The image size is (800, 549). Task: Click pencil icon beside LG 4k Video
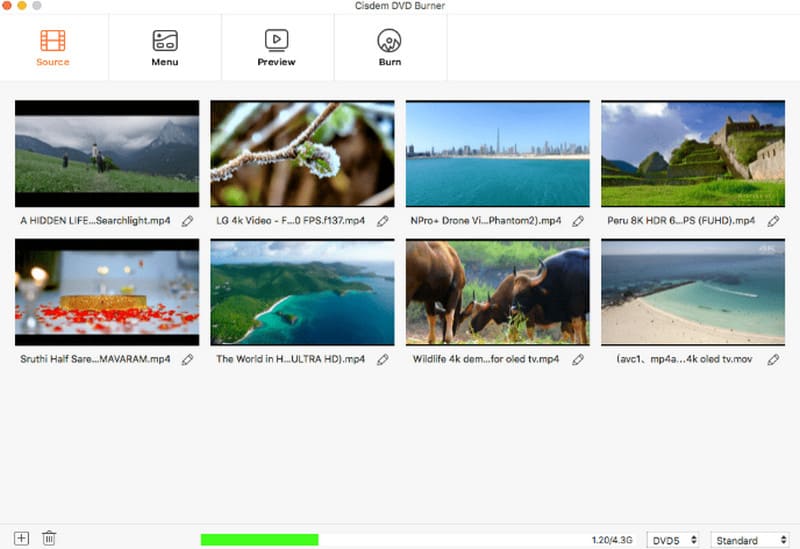383,221
